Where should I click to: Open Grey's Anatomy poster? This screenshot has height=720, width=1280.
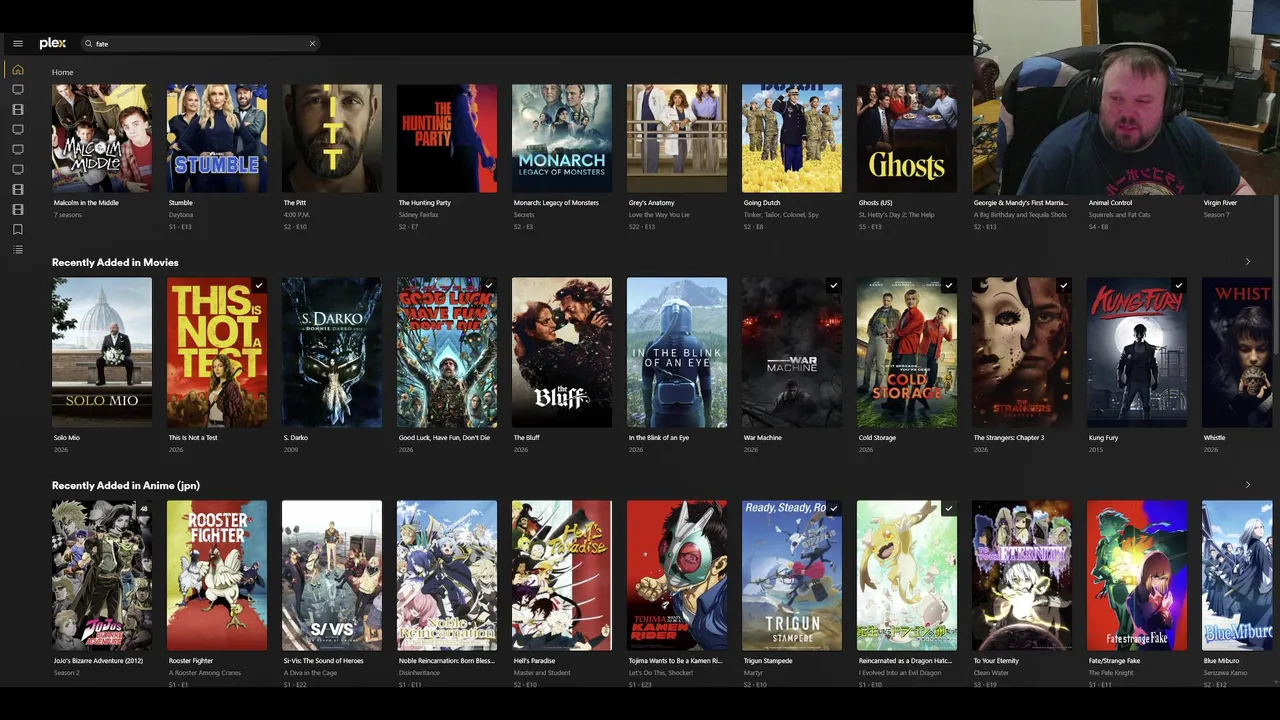pyautogui.click(x=677, y=138)
